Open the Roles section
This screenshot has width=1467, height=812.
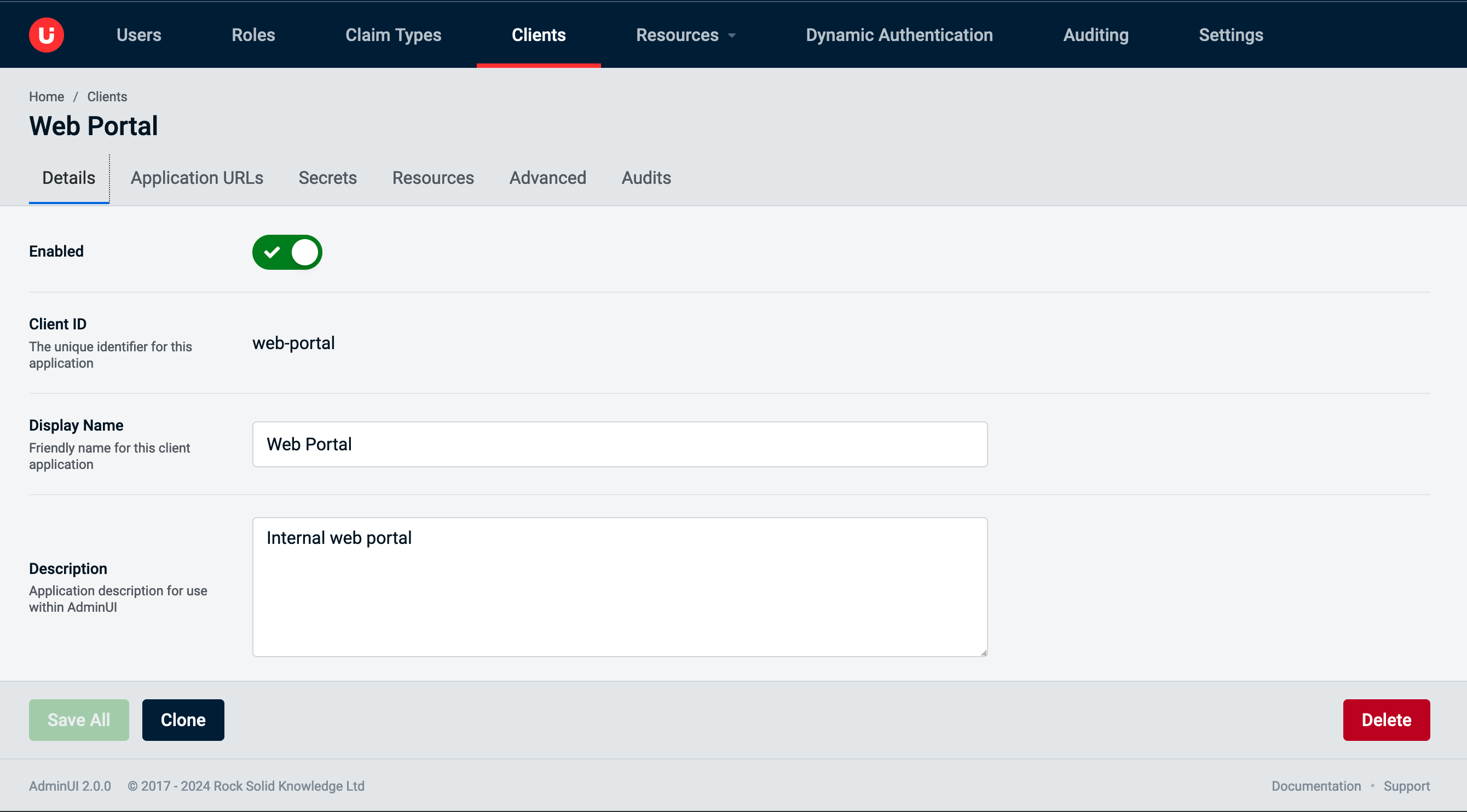click(253, 34)
